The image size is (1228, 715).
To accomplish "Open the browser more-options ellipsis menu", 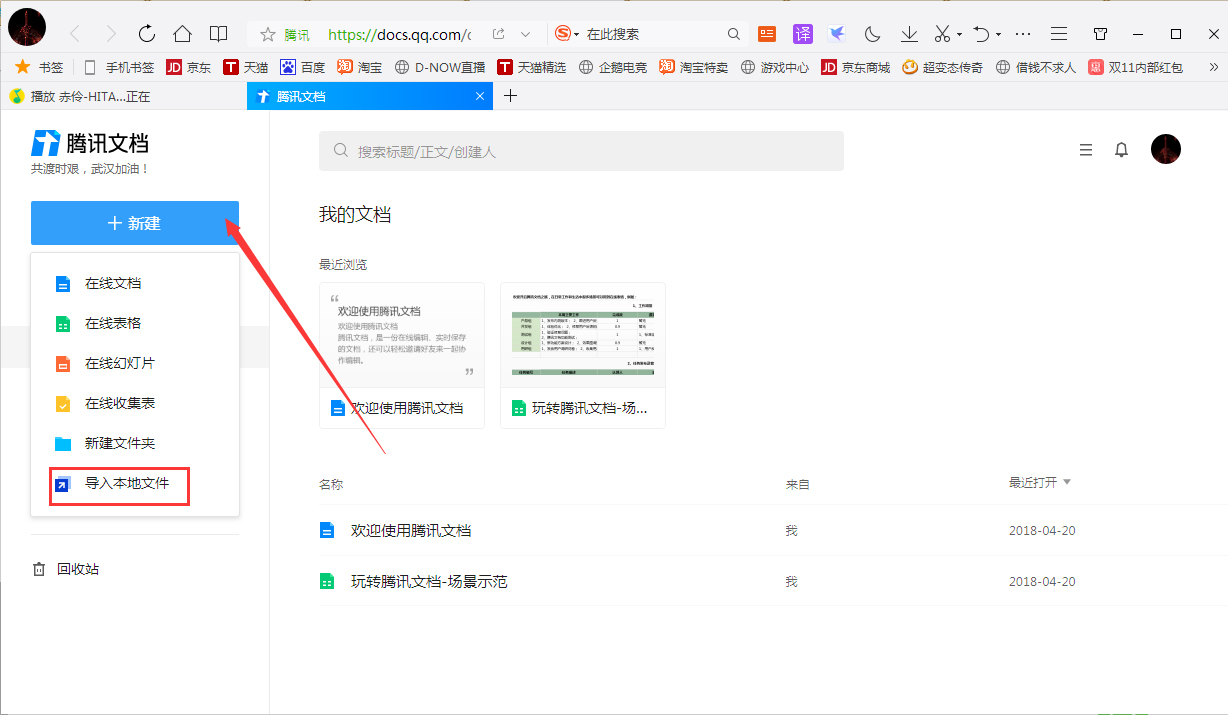I will [1022, 33].
